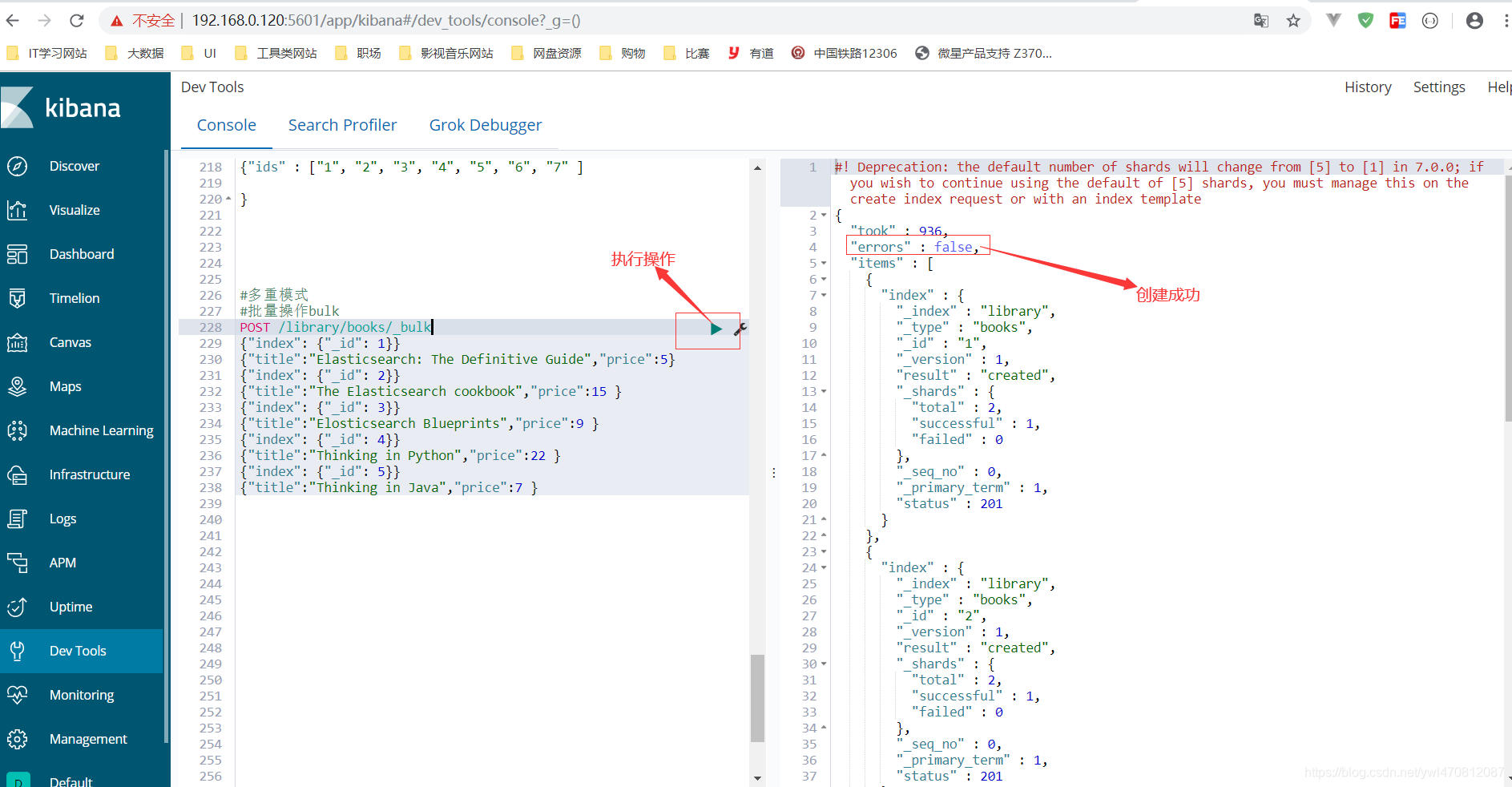
Task: Click the wrench icon beside the play button
Action: pos(740,329)
